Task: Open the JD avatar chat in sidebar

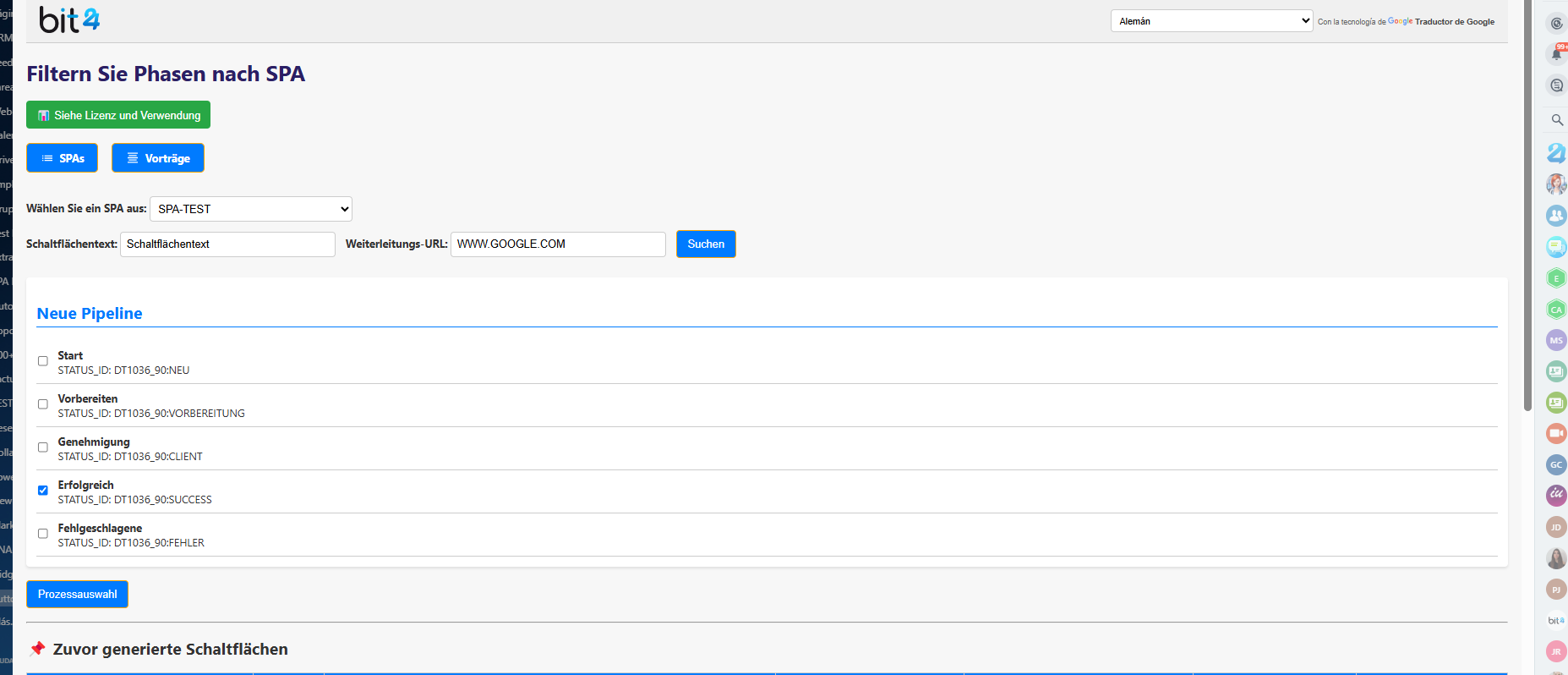Action: pos(1555,527)
